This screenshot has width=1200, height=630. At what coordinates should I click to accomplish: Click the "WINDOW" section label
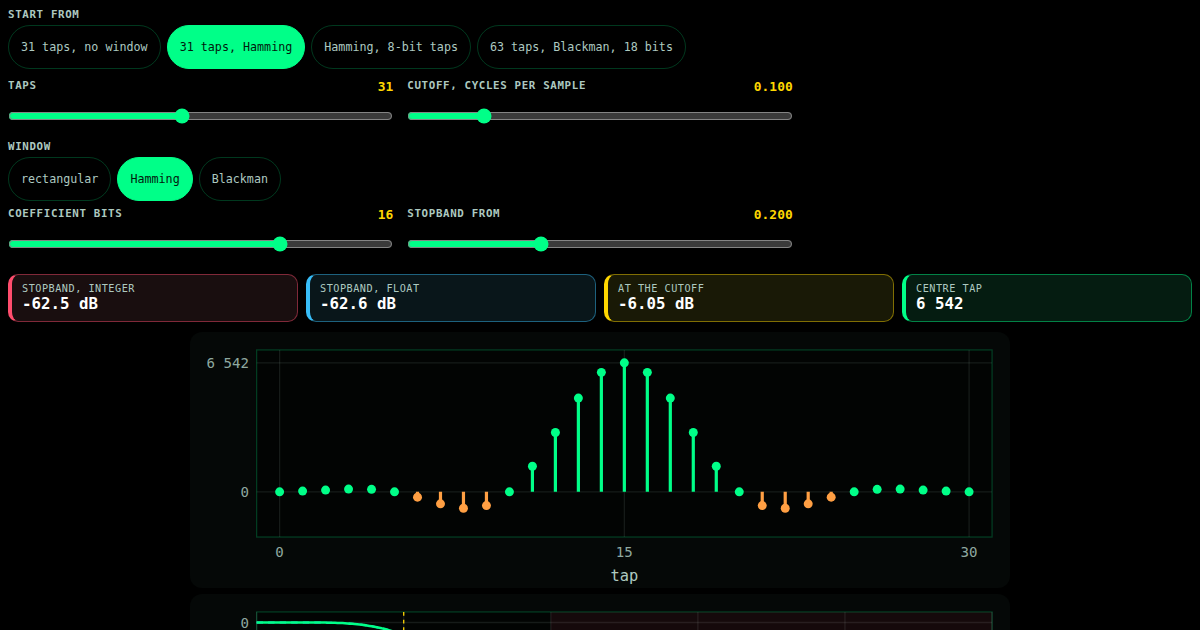[x=30, y=146]
